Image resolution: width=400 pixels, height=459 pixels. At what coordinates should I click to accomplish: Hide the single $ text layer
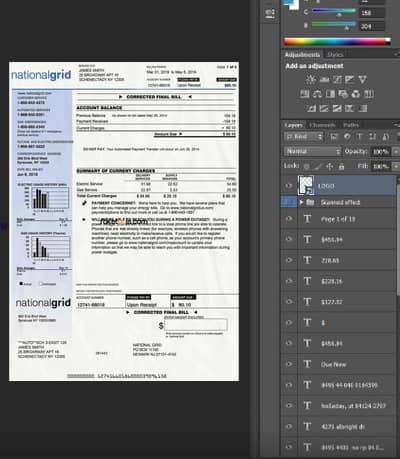[x=289, y=322]
